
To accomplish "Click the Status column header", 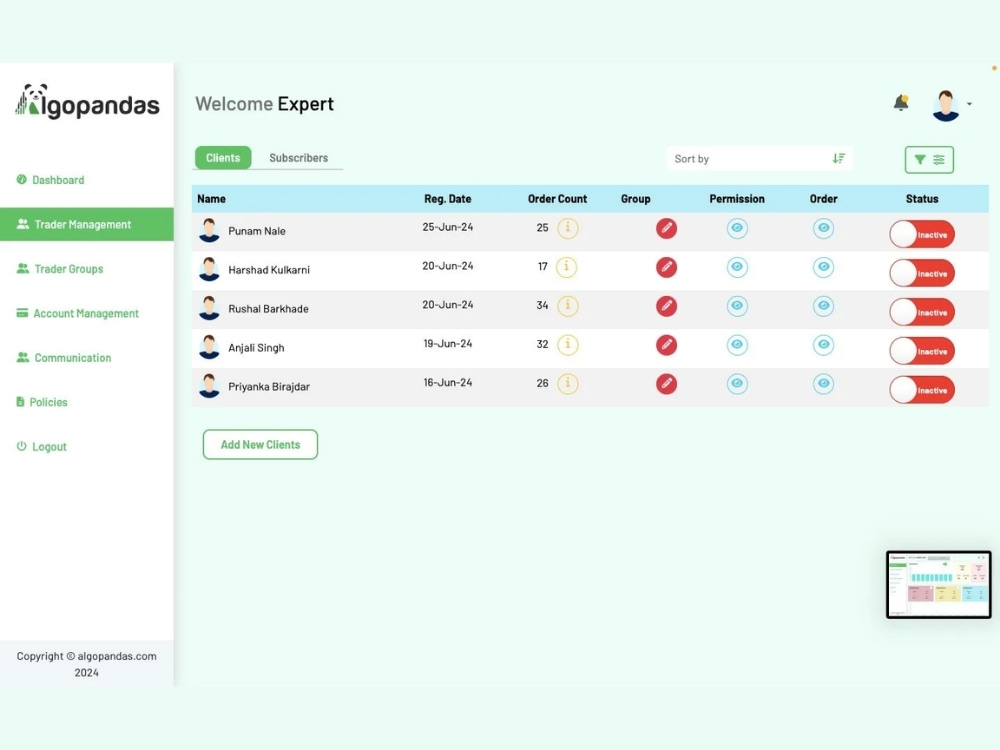I will coord(922,199).
